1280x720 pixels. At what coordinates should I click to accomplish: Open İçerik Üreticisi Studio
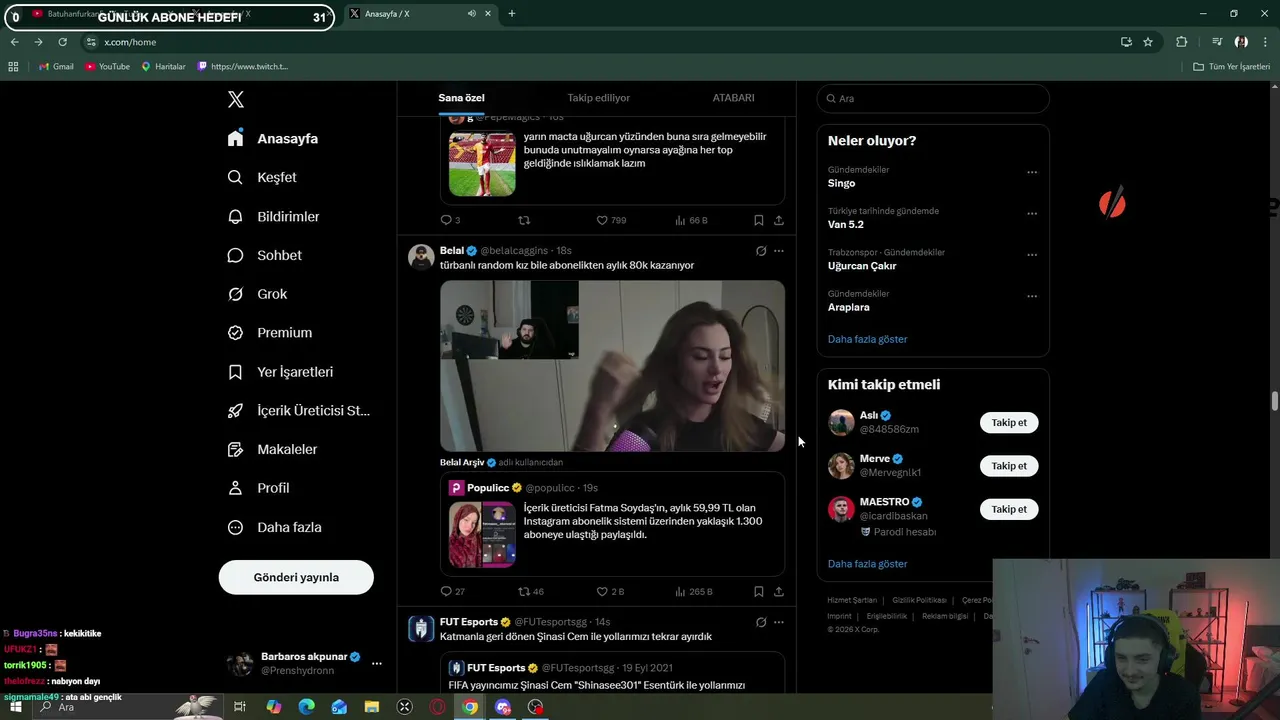tap(298, 410)
